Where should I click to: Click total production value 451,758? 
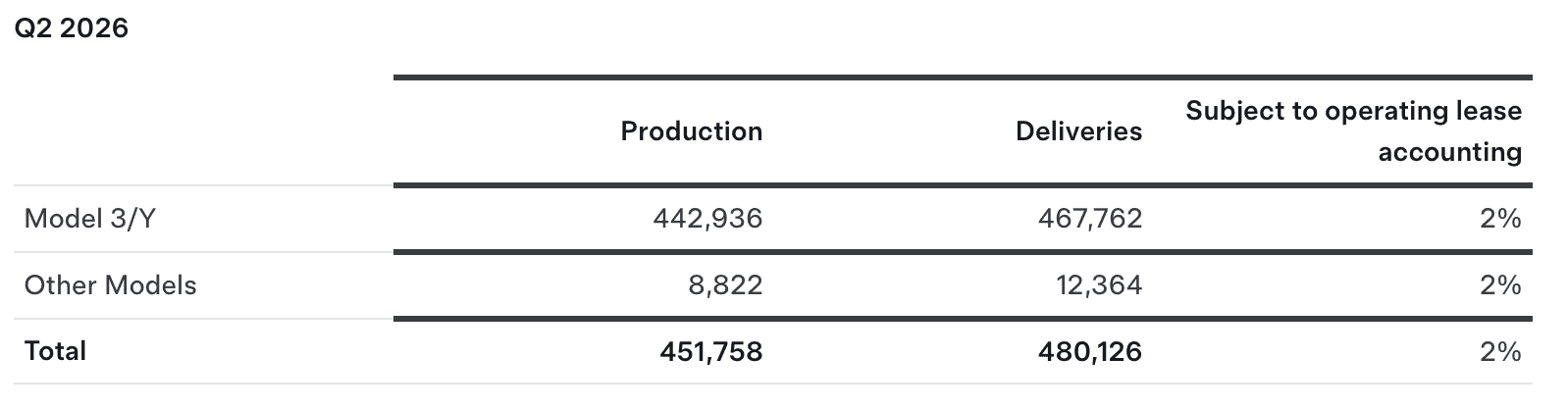click(x=710, y=352)
